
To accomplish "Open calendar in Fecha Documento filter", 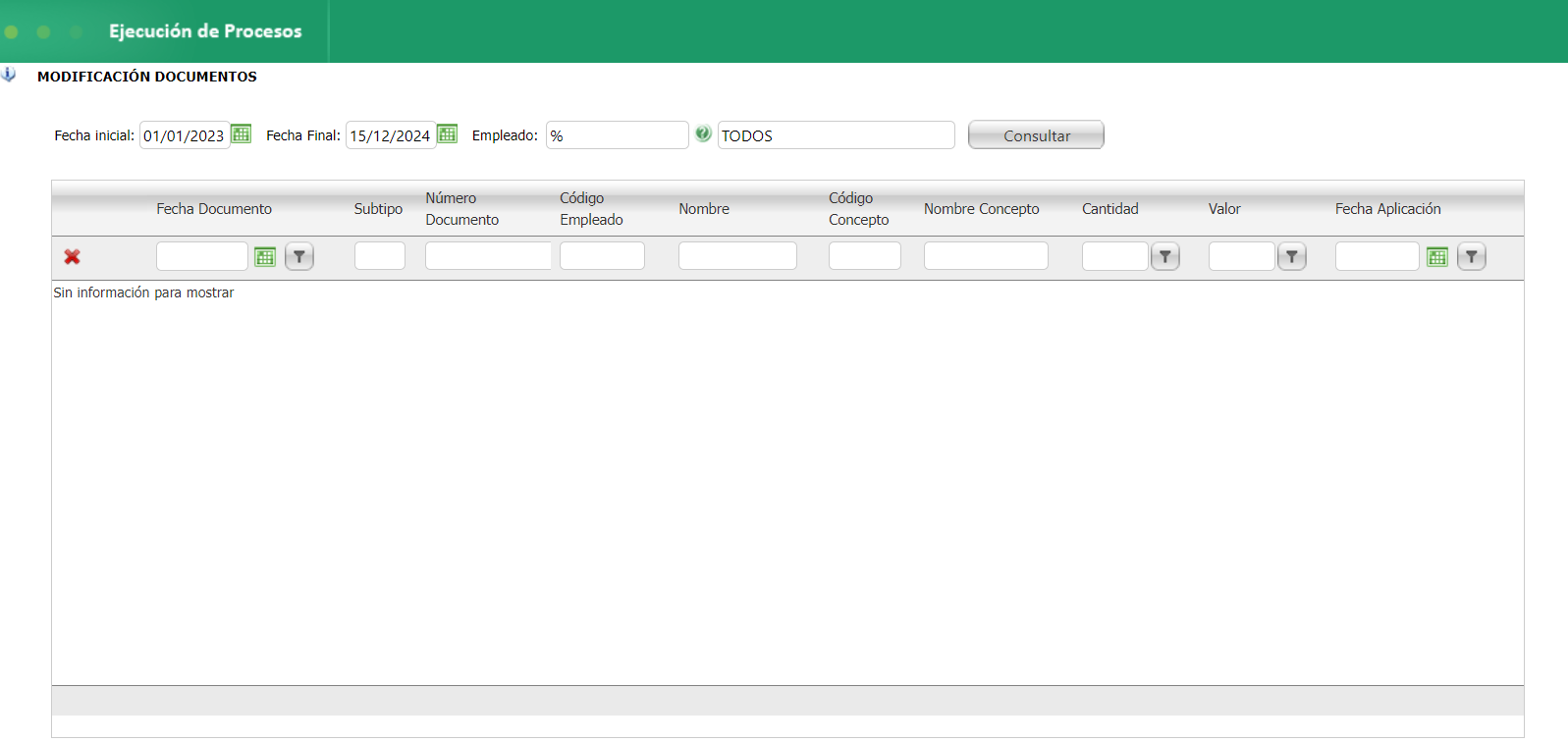I will click(x=265, y=257).
